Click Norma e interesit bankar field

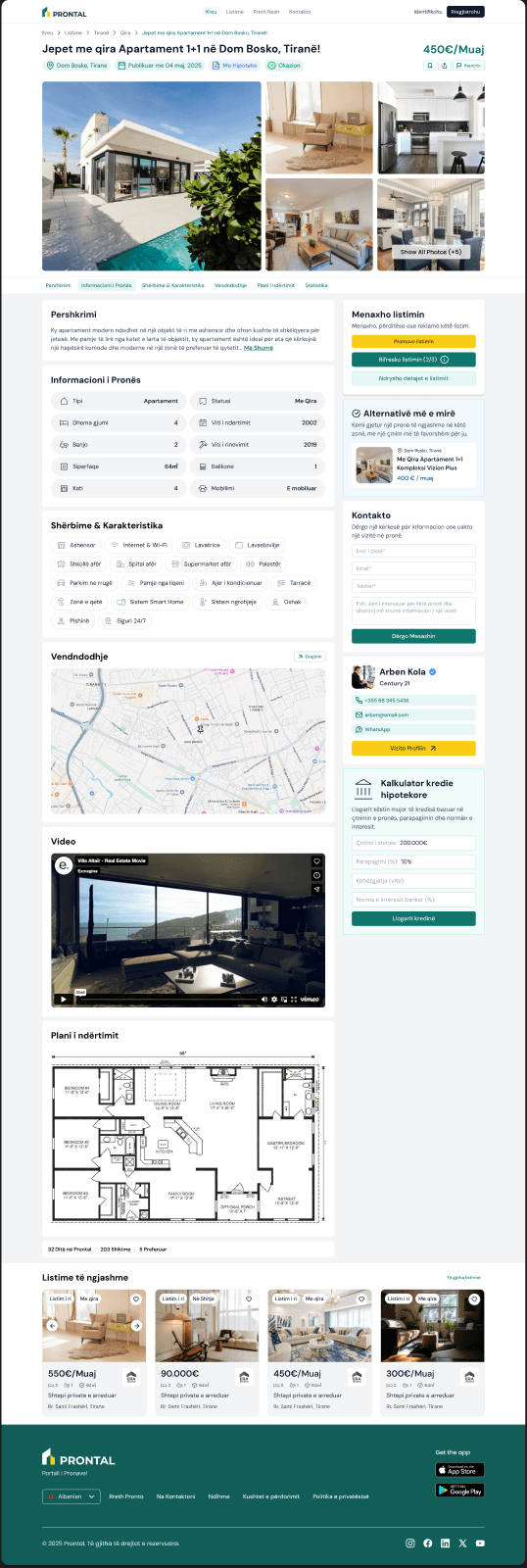pyautogui.click(x=413, y=899)
